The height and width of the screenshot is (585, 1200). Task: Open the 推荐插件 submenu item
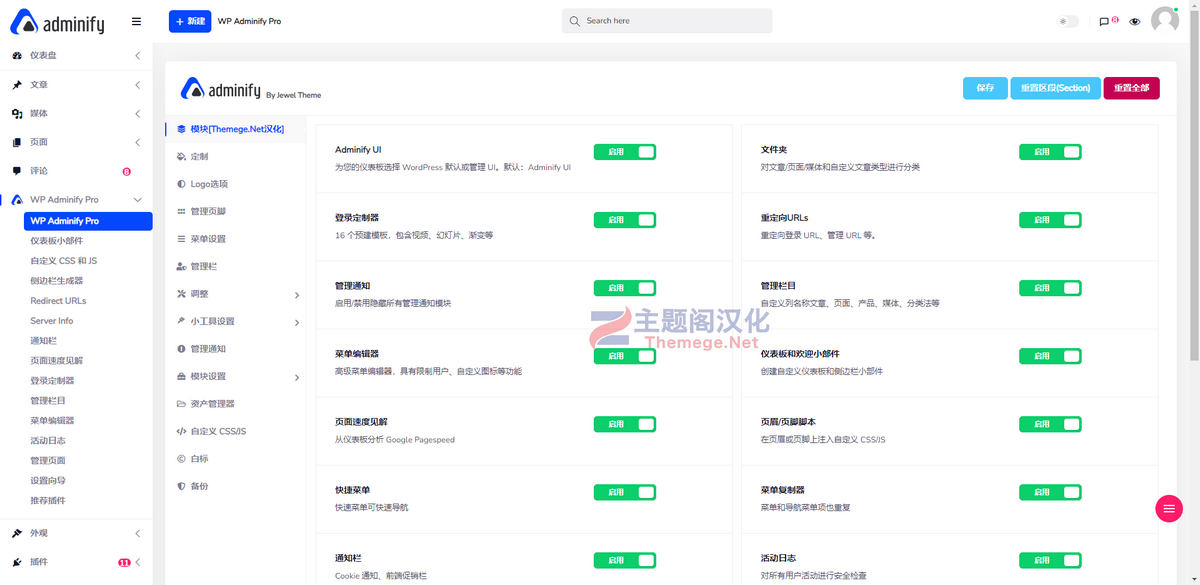coord(47,501)
